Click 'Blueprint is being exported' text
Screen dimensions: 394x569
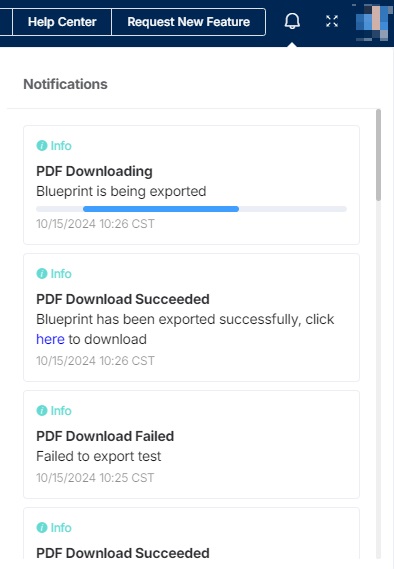(121, 191)
